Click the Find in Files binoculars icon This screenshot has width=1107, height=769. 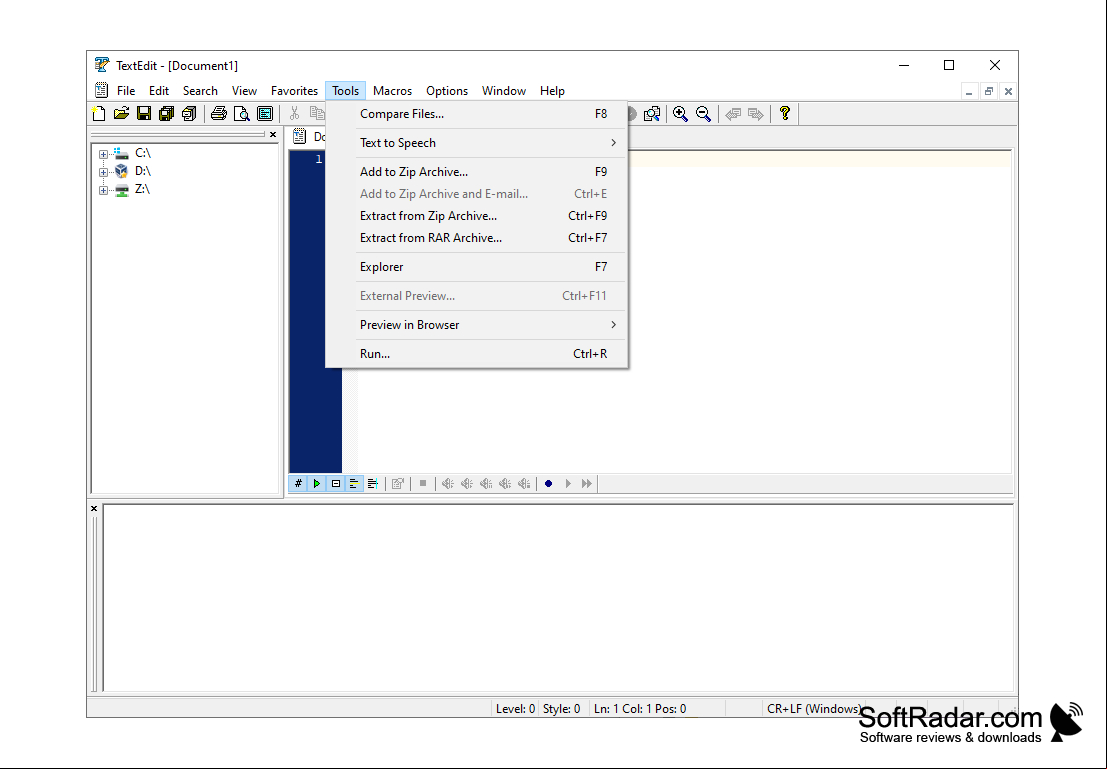652,114
